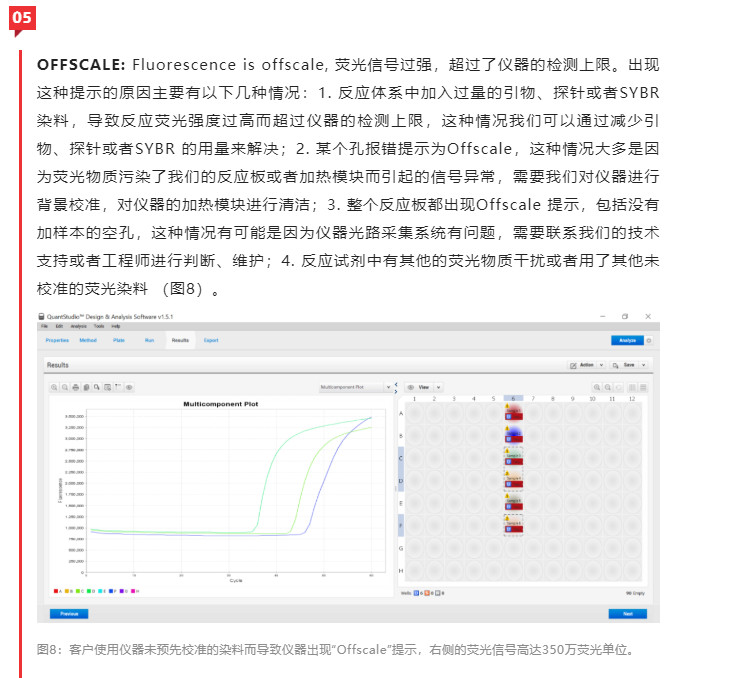
Task: Click the blue Analyze button
Action: [626, 341]
